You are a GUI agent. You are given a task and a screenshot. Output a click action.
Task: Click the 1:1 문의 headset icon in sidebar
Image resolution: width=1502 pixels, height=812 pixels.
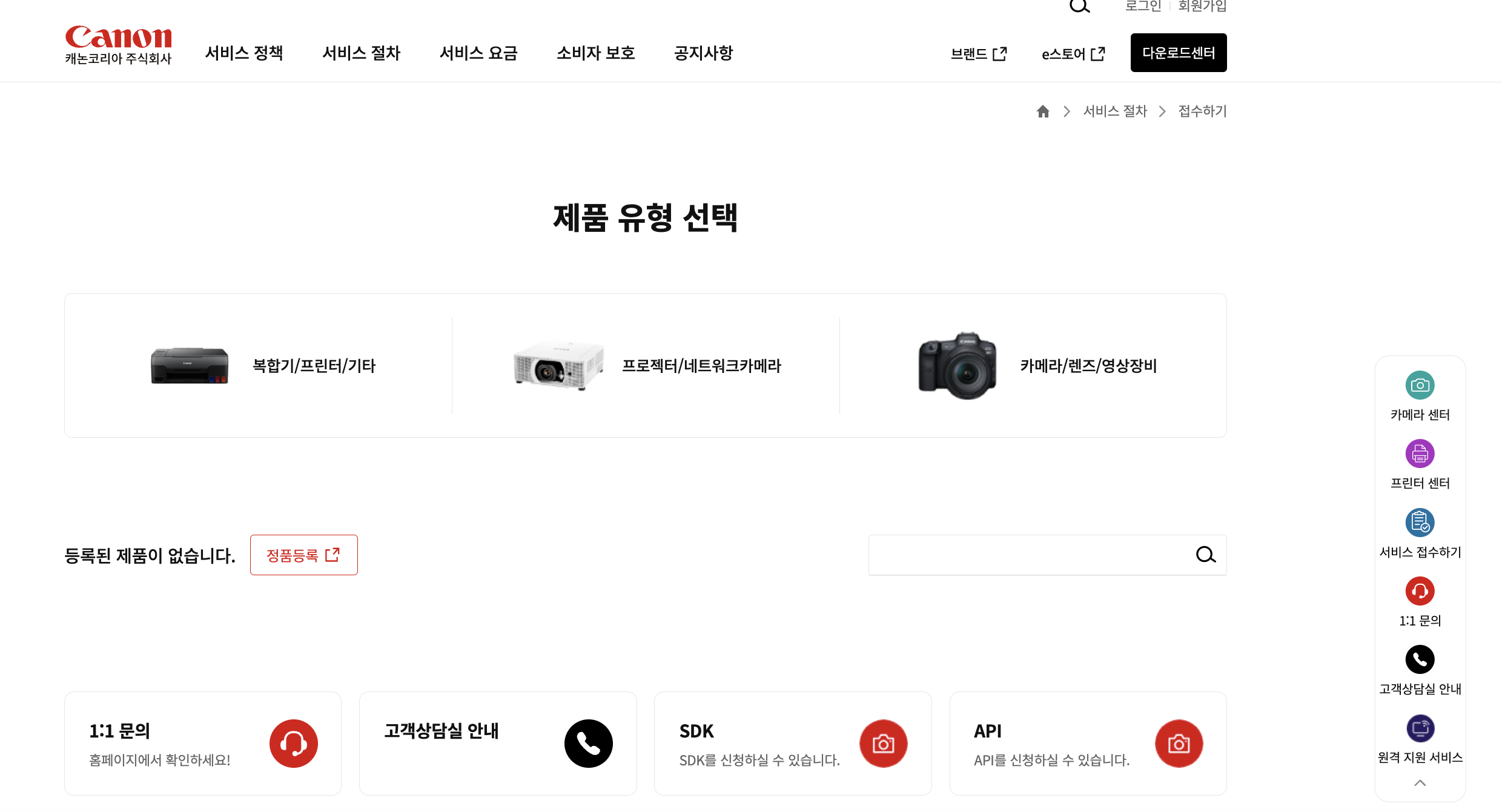coord(1420,591)
